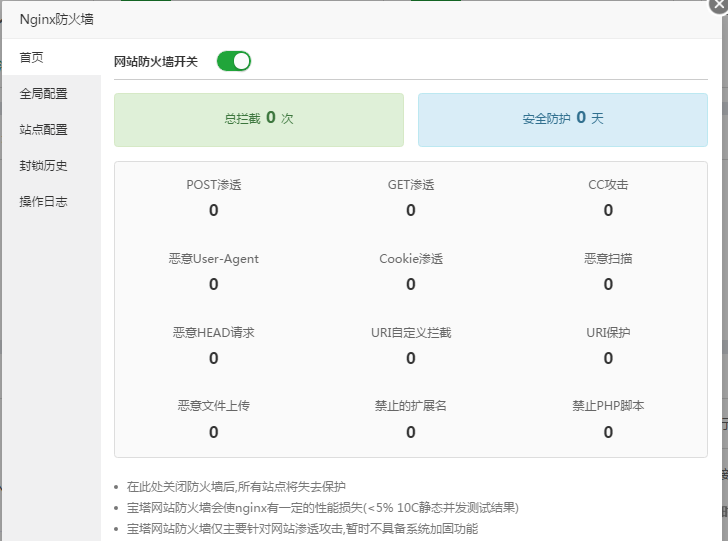Click the count under GET渗透
This screenshot has height=541, width=728.
(411, 210)
